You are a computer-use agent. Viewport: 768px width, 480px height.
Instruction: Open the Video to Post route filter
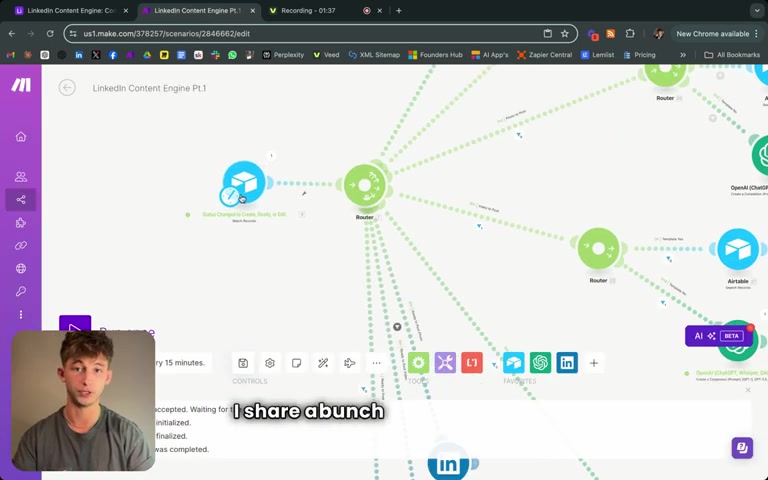click(480, 226)
